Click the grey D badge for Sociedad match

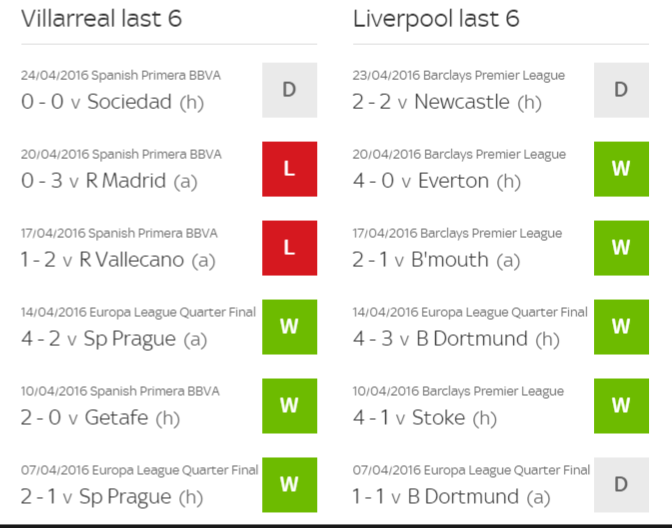click(x=290, y=90)
